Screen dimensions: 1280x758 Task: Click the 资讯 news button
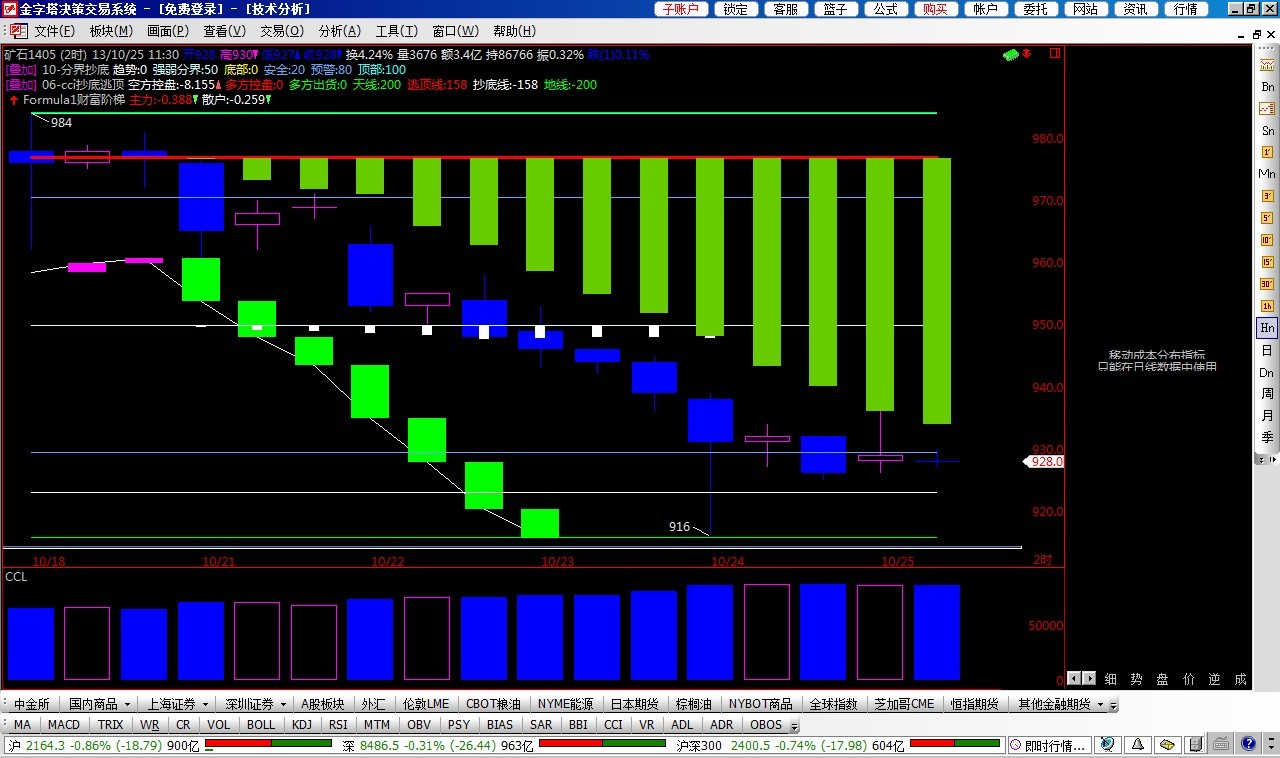[1135, 9]
